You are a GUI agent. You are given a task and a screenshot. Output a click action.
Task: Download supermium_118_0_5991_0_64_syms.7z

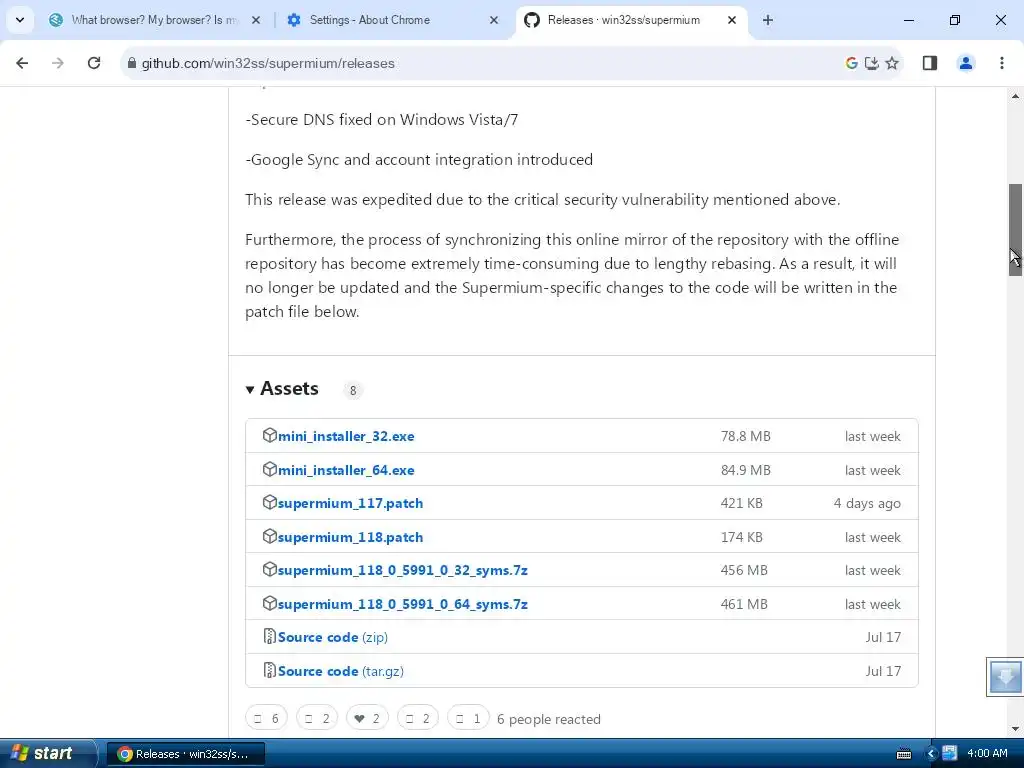[402, 604]
